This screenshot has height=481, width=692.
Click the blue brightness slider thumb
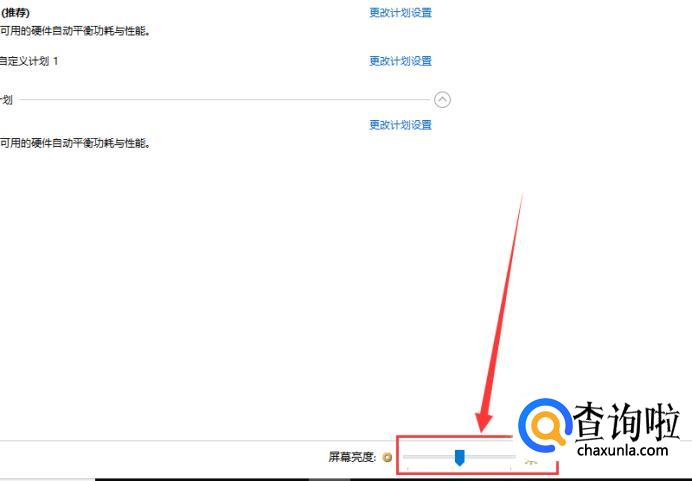pos(459,458)
